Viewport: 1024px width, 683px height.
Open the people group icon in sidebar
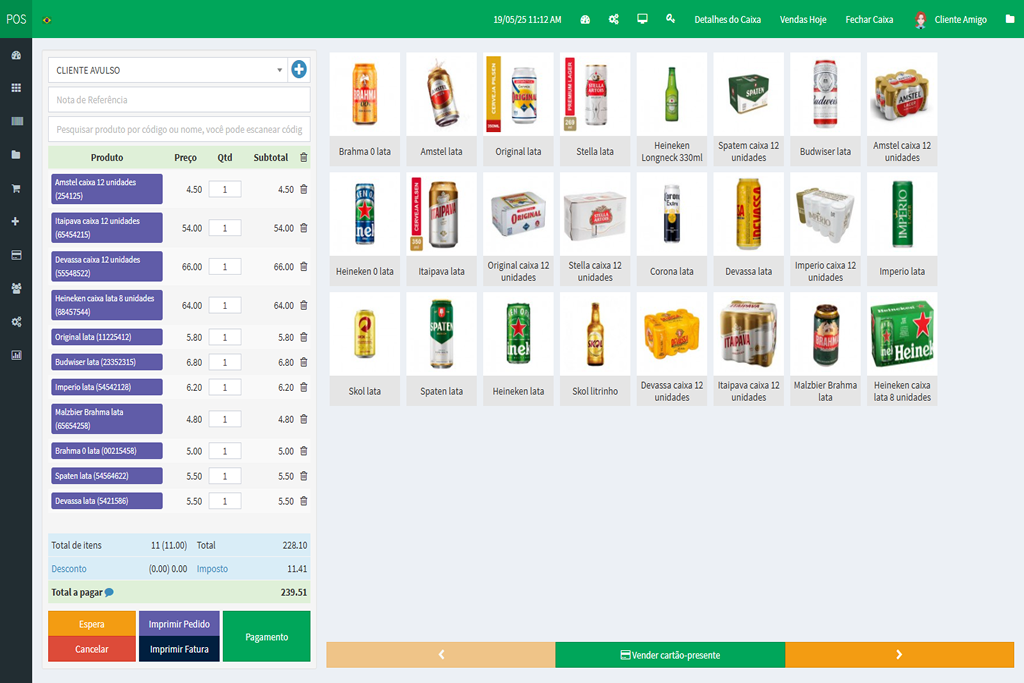point(16,288)
